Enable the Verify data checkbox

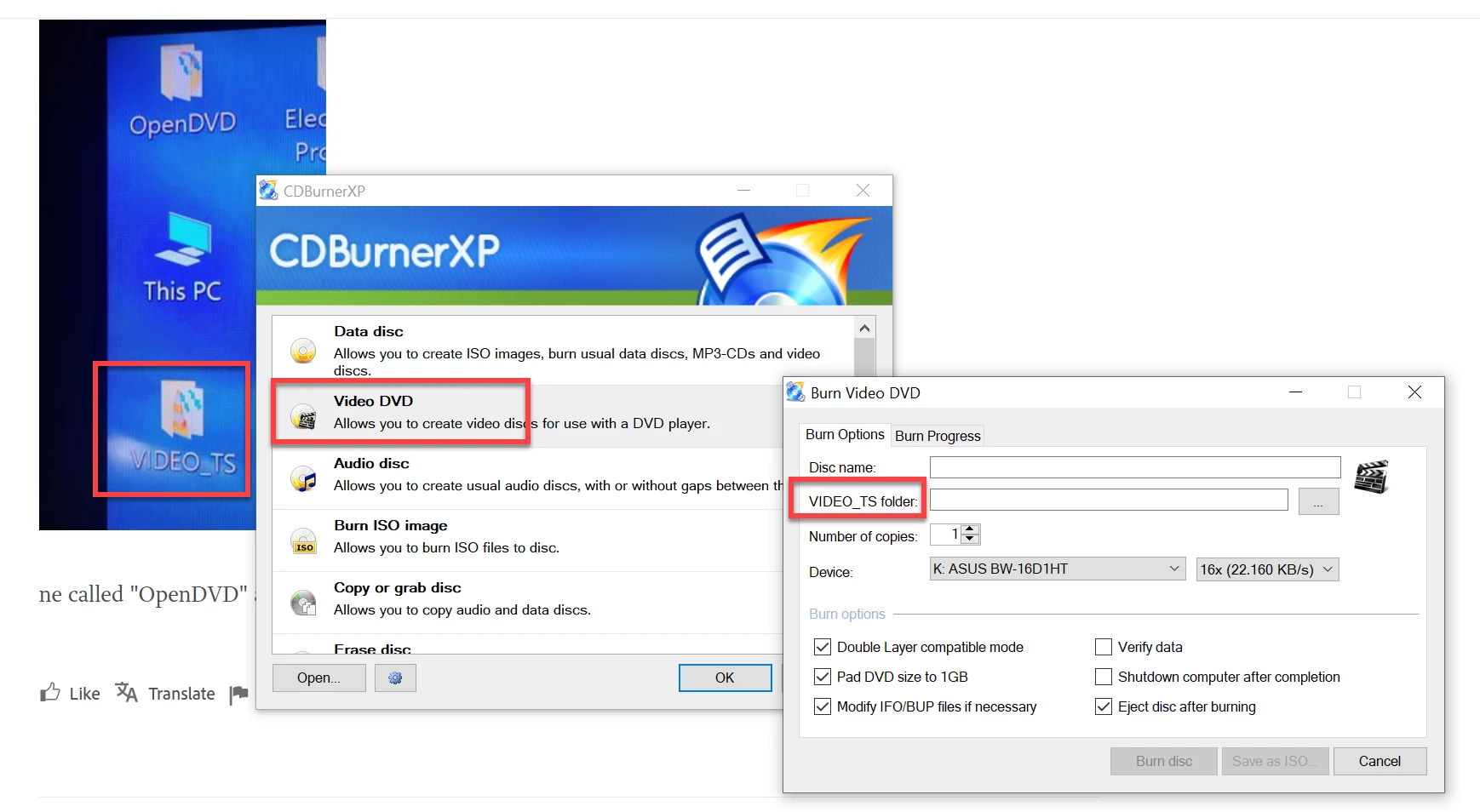[1104, 647]
